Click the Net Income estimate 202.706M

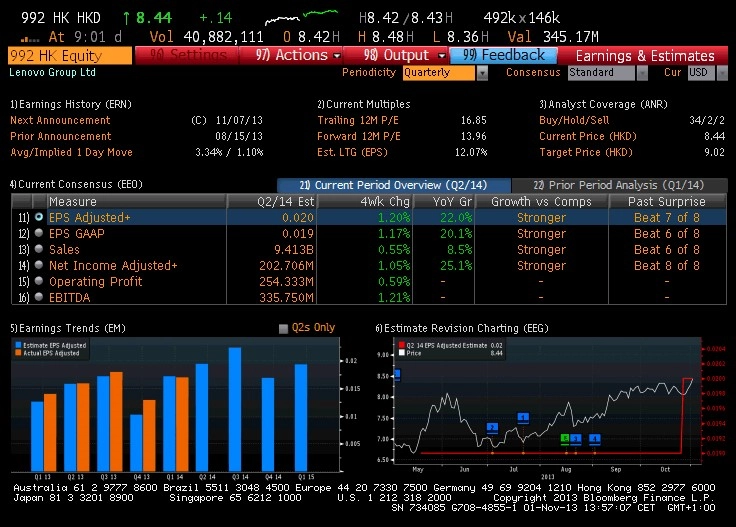(x=286, y=265)
